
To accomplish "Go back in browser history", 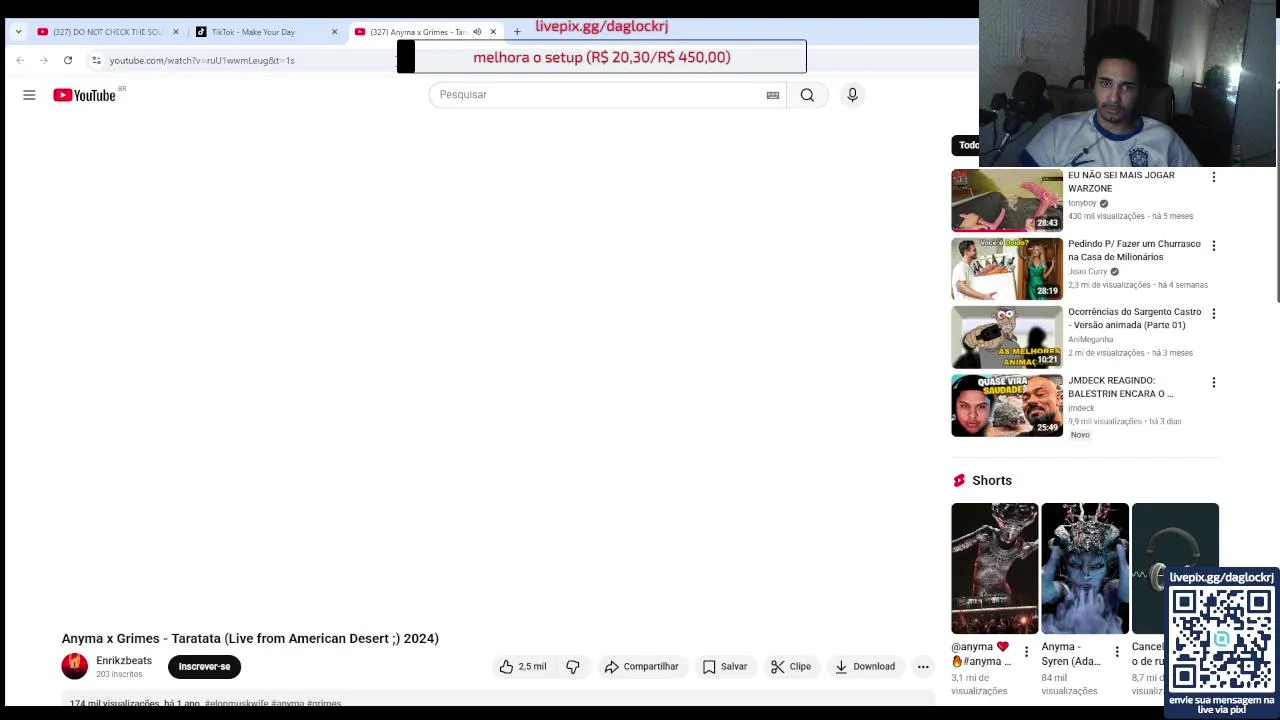I will coord(20,60).
